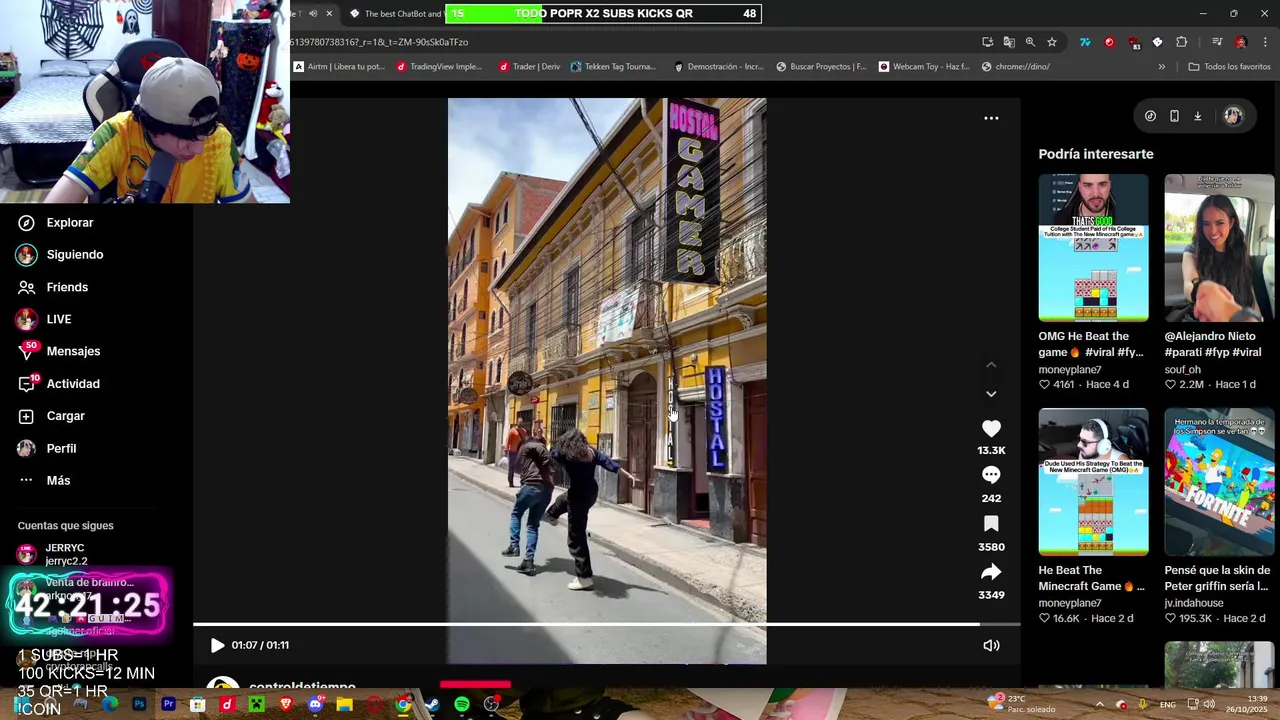This screenshot has width=1280, height=720.
Task: Open Friends section
Action: tap(53, 287)
